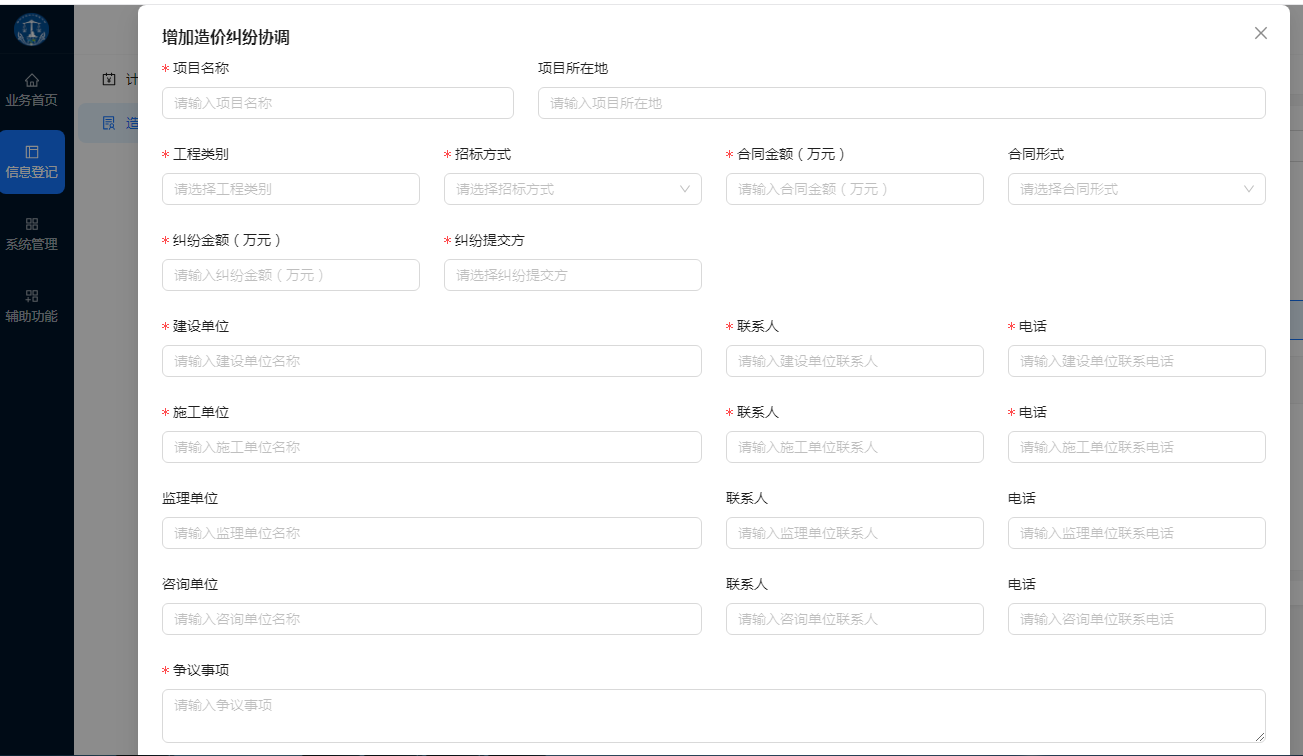Image resolution: width=1303 pixels, height=756 pixels.
Task: Click the 施工单位联系电话 field
Action: 1137,447
